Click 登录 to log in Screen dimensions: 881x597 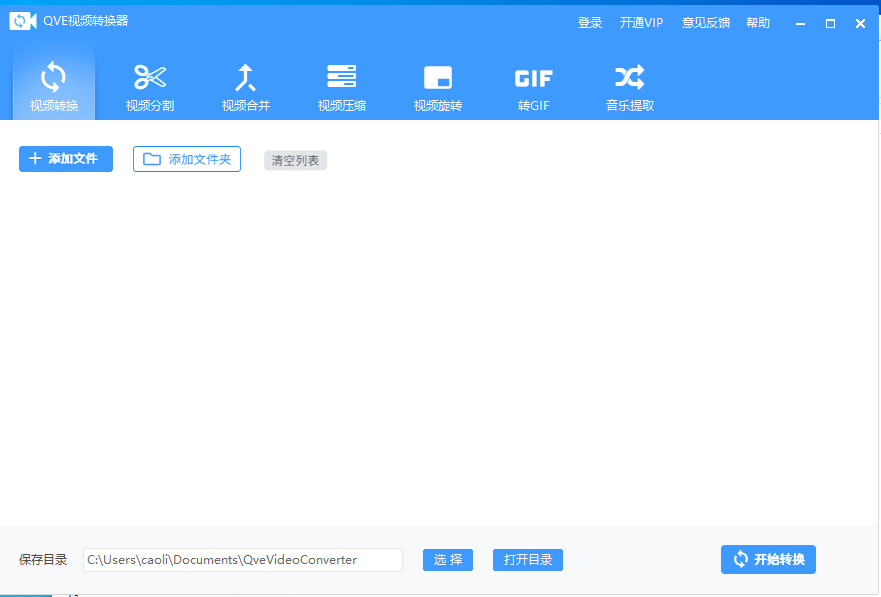tap(590, 22)
